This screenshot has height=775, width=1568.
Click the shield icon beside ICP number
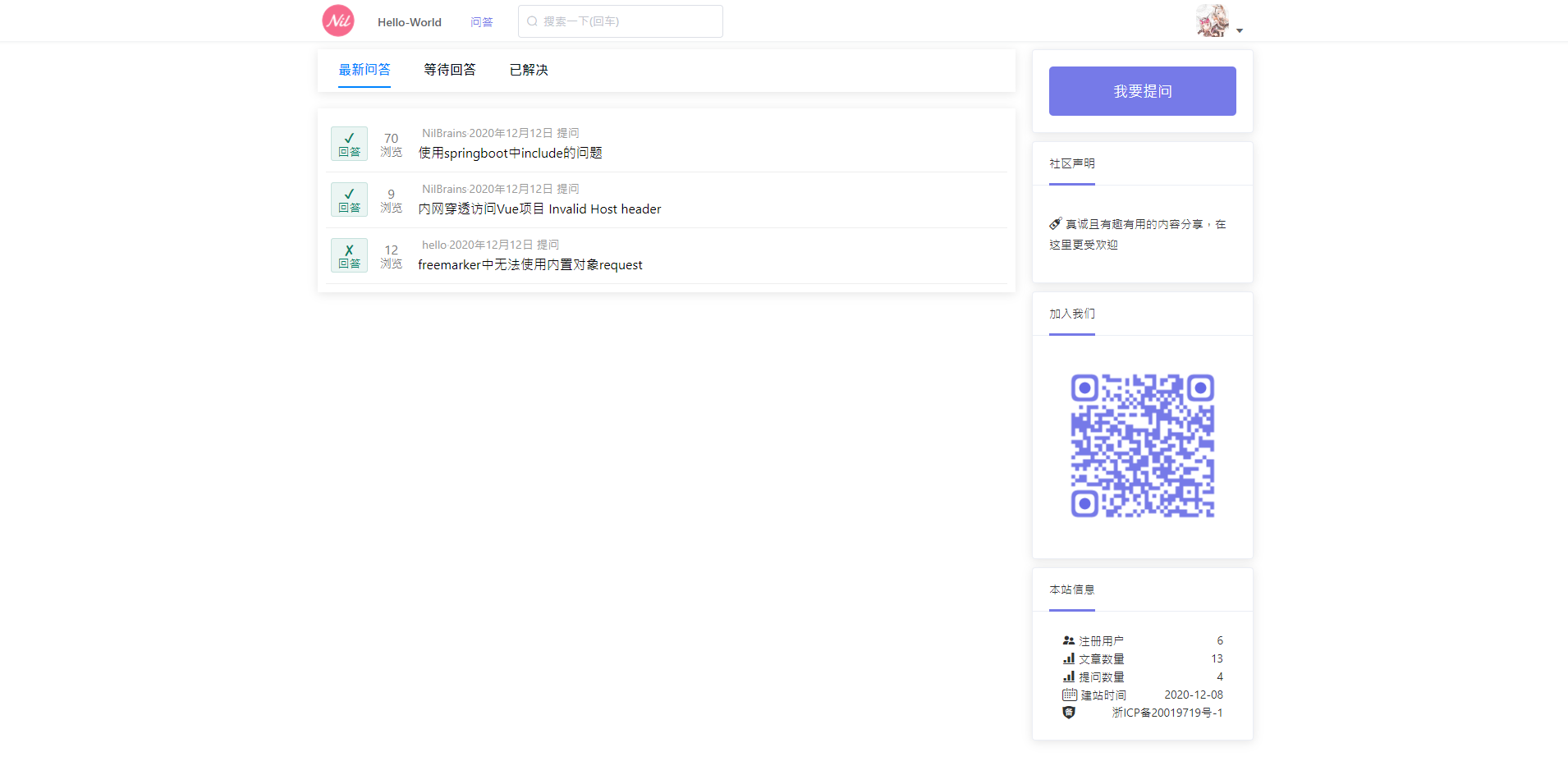pyautogui.click(x=1069, y=713)
